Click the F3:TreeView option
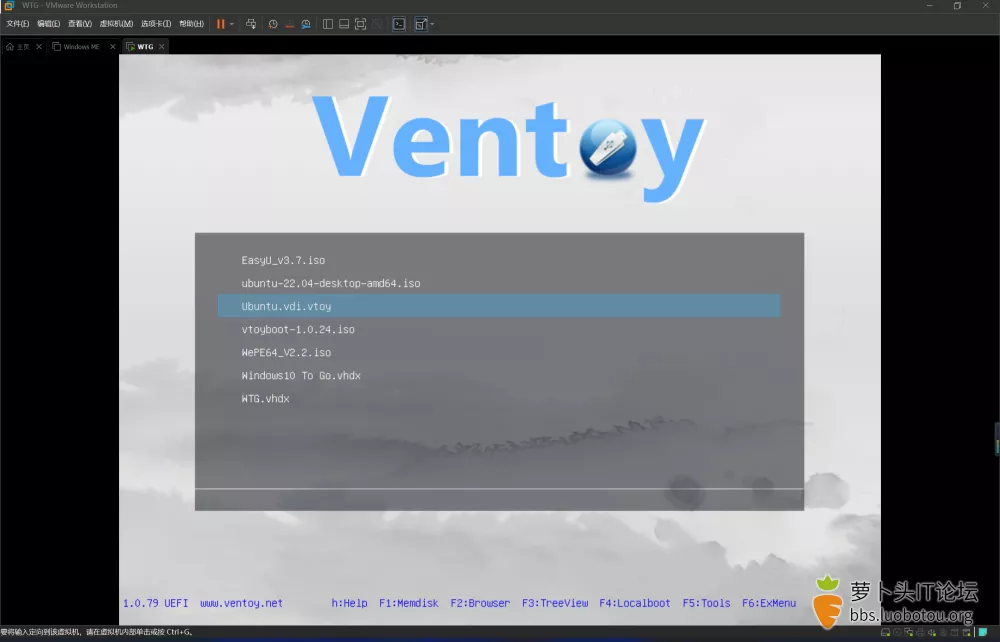This screenshot has height=642, width=1000. 555,603
